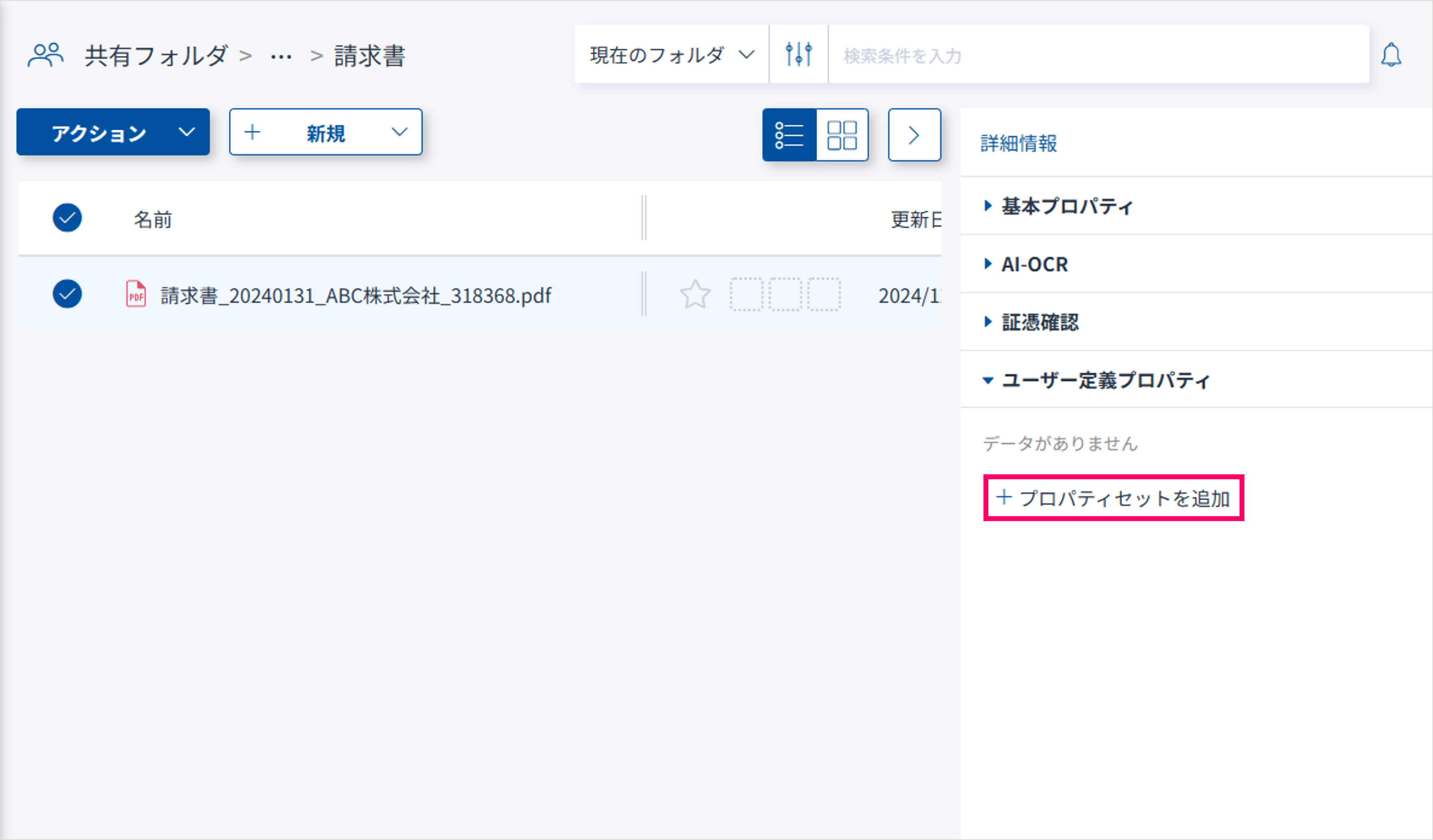Uncheck the 請求書_20240131 PDF row checkbox
The width and height of the screenshot is (1433, 840).
67,294
